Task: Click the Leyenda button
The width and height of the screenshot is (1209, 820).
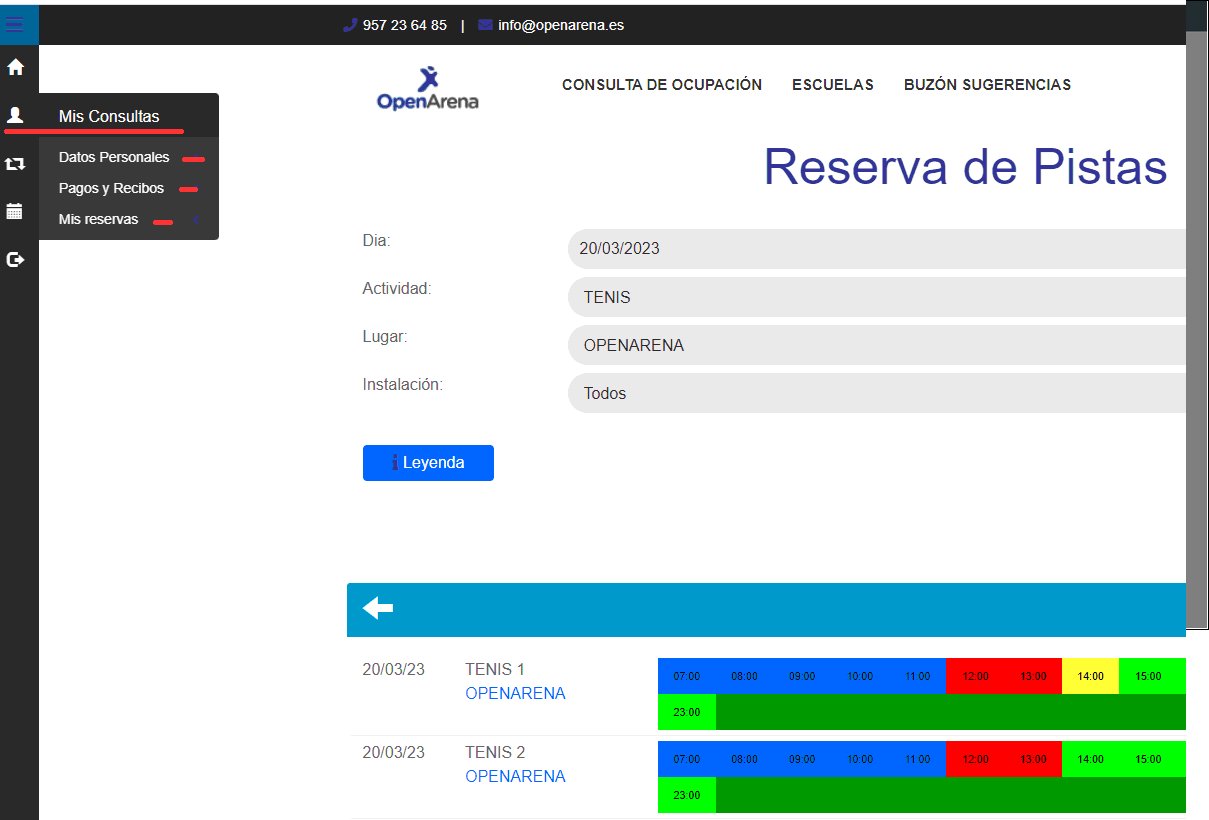Action: coord(428,463)
